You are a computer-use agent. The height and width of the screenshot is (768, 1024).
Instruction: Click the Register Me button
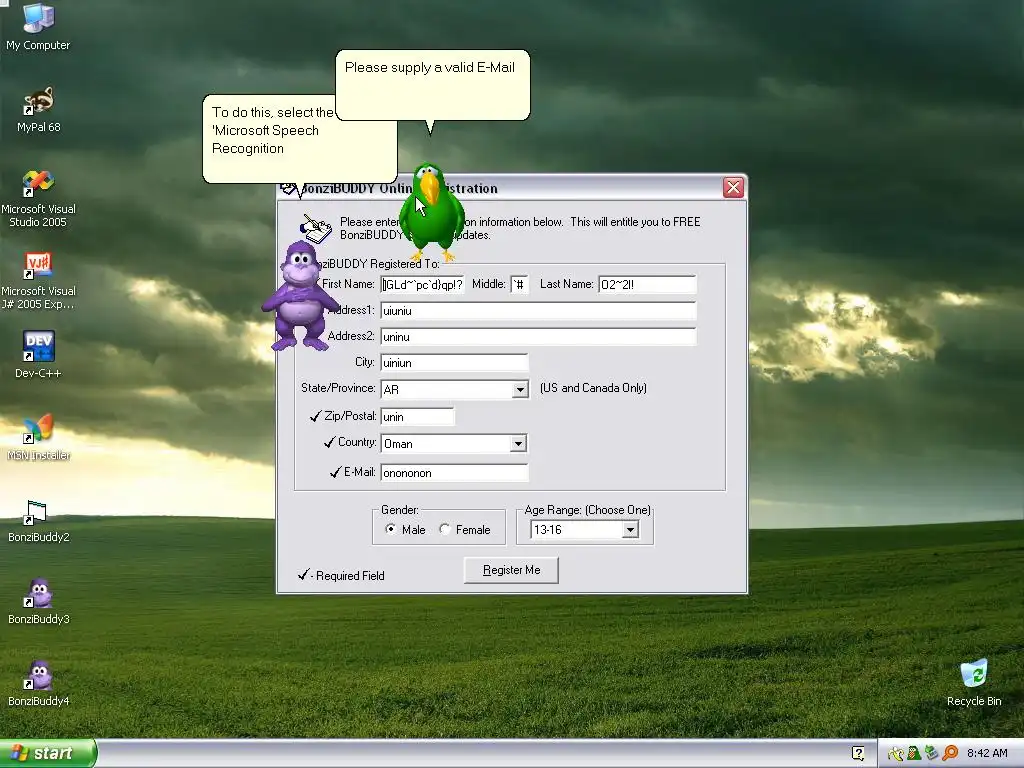coord(511,570)
